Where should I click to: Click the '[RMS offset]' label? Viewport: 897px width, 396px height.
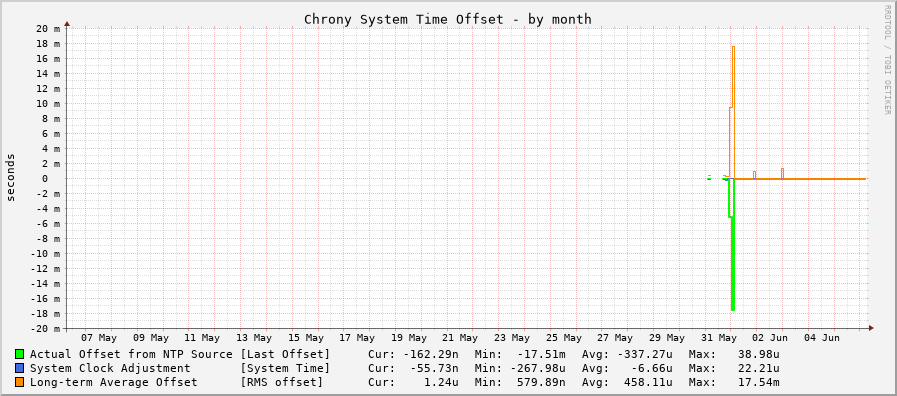click(281, 382)
